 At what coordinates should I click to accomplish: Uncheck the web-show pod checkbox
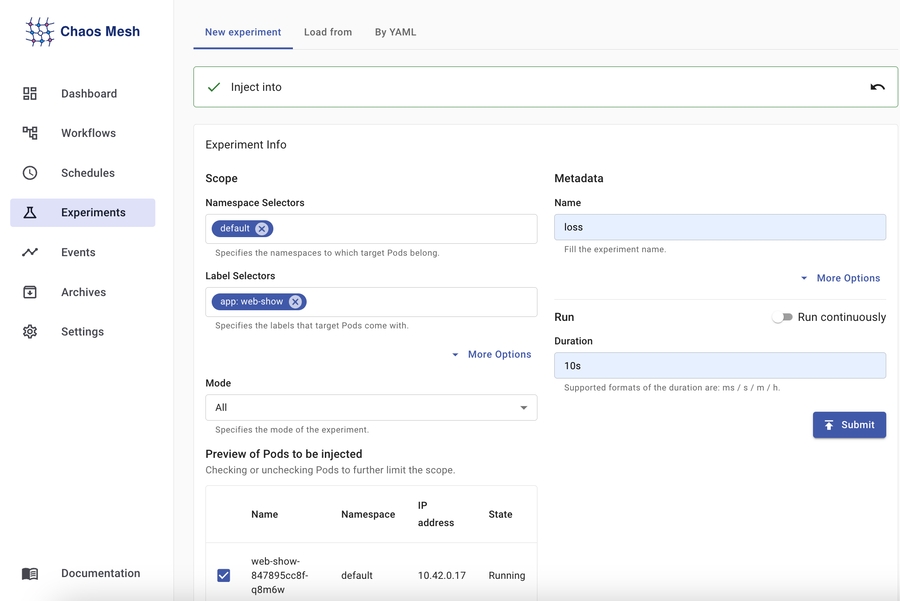[224, 575]
